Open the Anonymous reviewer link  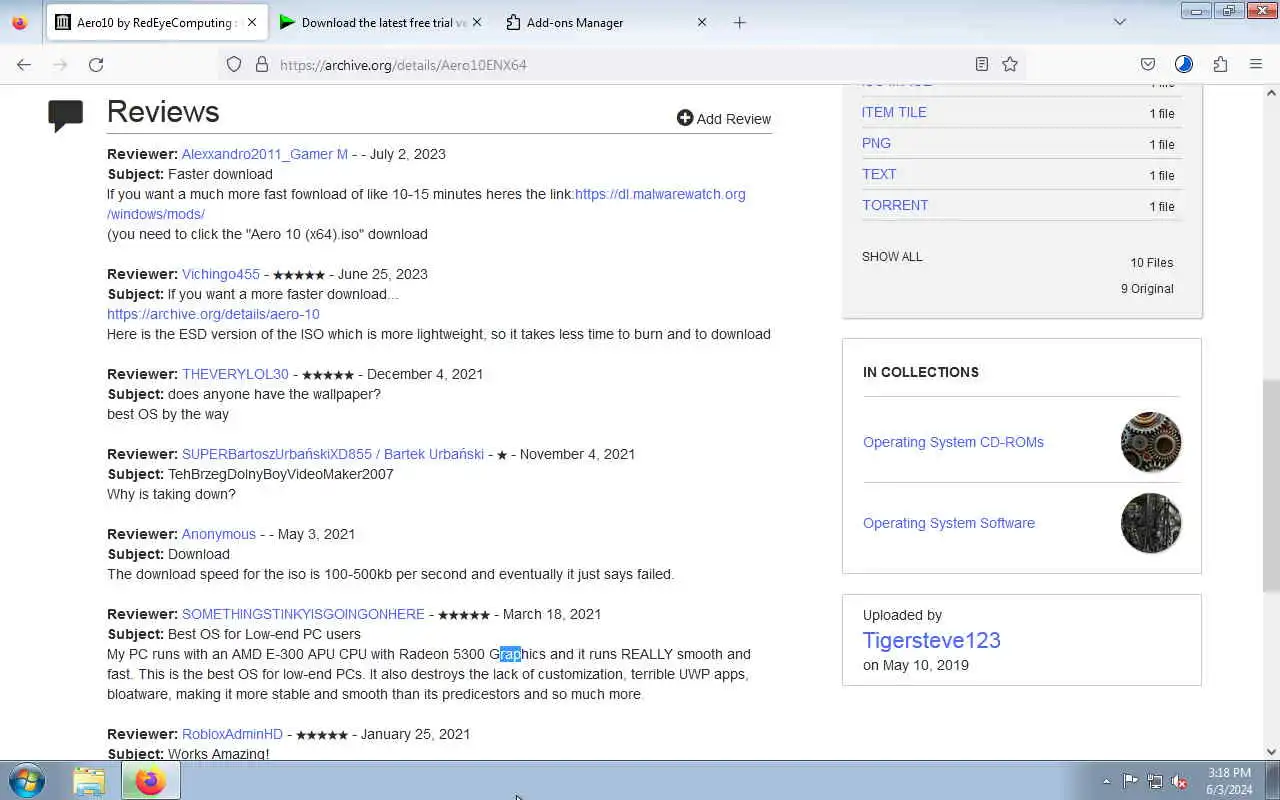click(219, 534)
